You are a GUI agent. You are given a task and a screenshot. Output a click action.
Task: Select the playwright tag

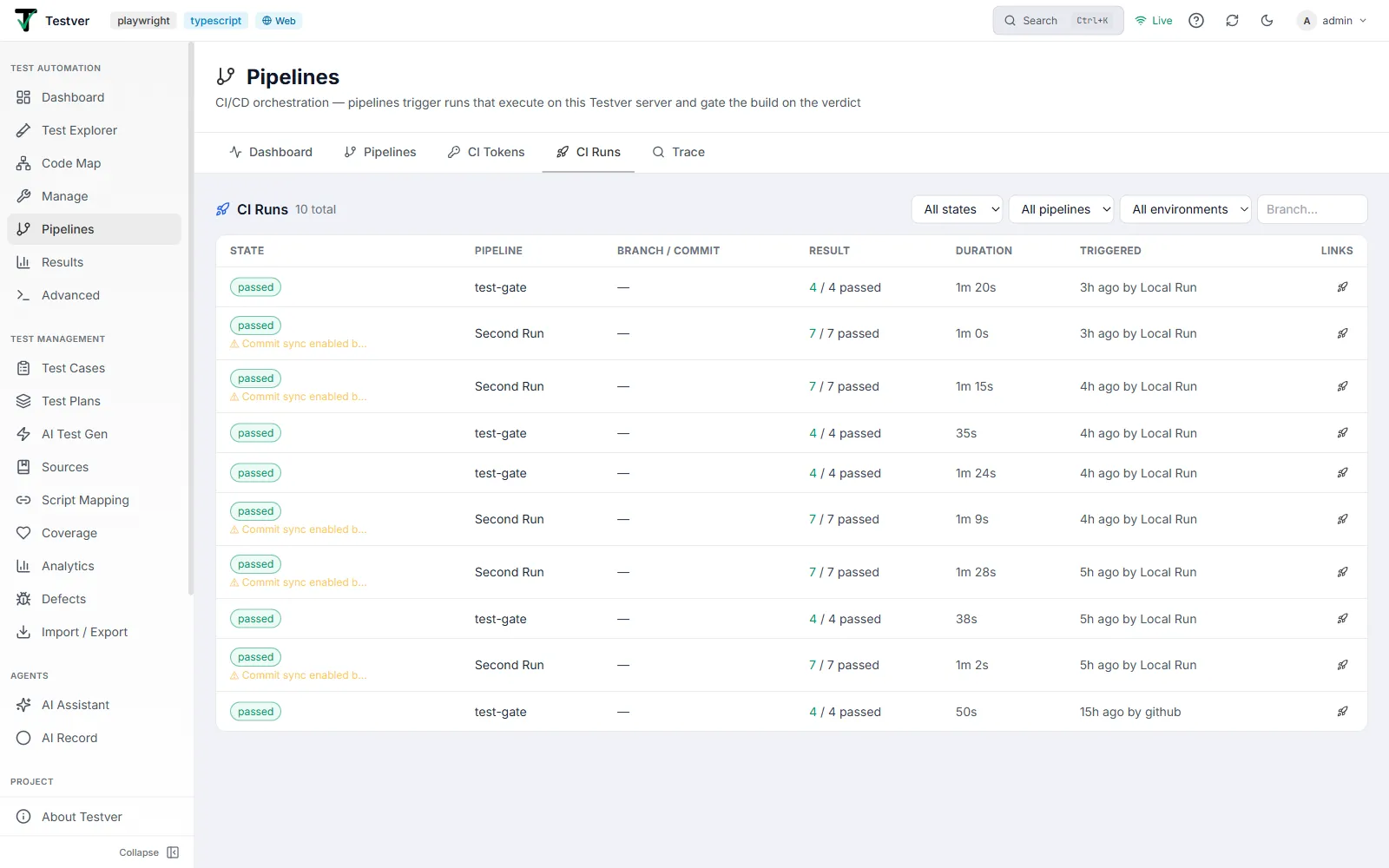[144, 21]
